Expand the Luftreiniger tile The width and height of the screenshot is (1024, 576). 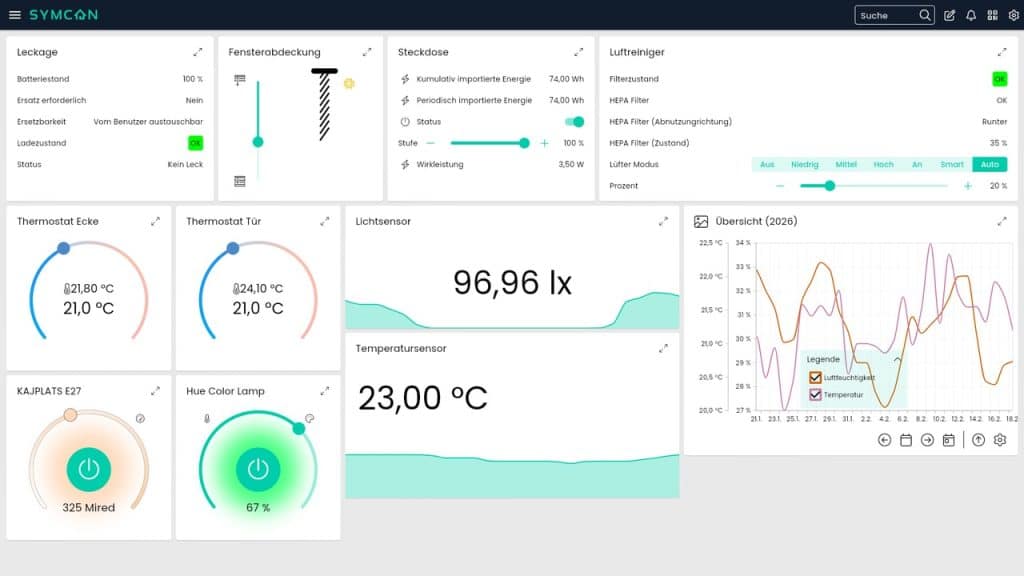1002,52
